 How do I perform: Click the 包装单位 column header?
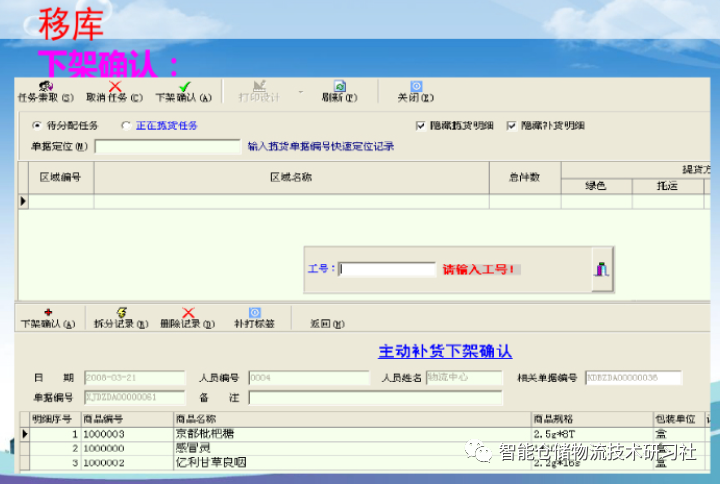click(x=679, y=419)
